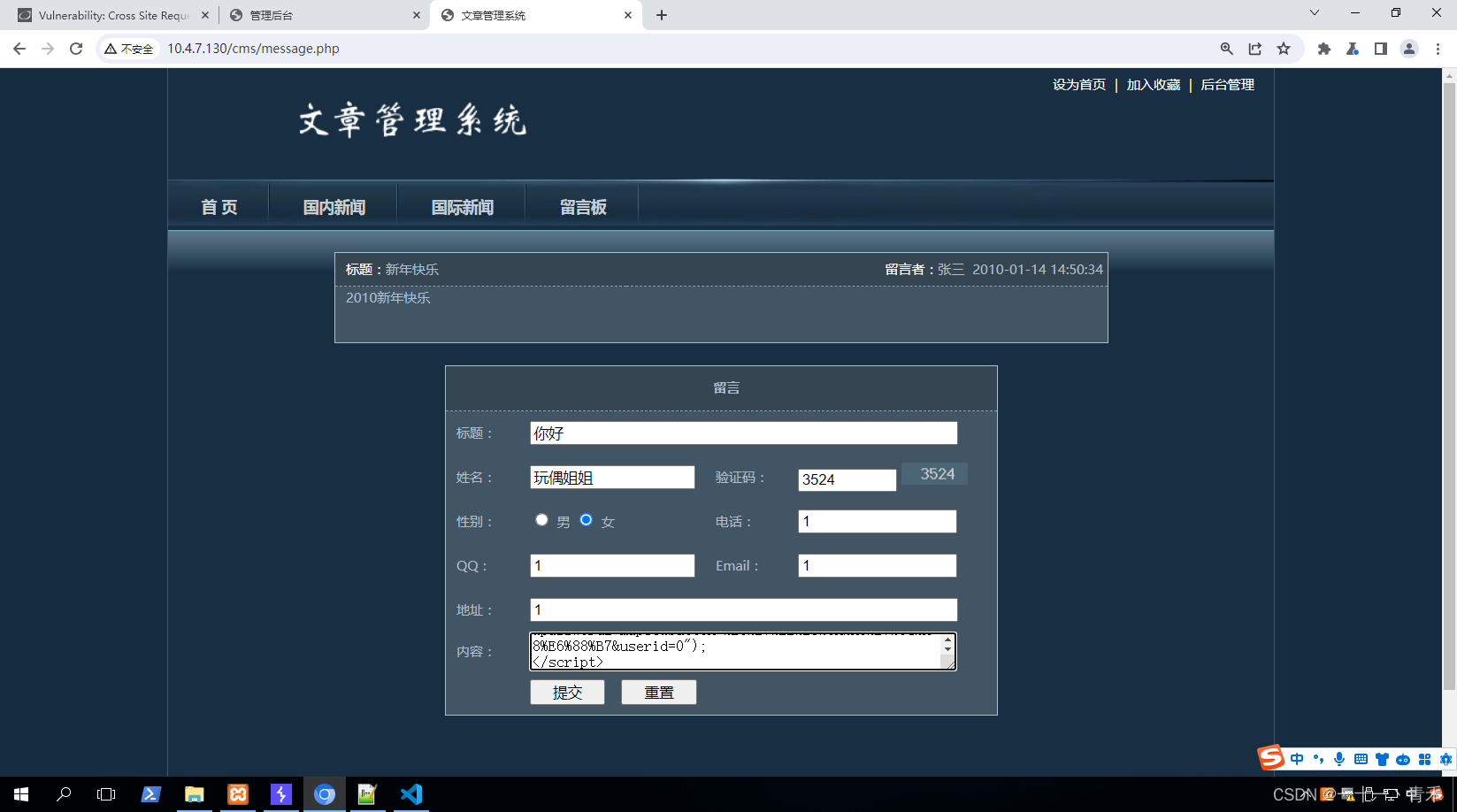Select the 文章管理系统 tab
Image resolution: width=1457 pixels, height=812 pixels.
[x=535, y=15]
